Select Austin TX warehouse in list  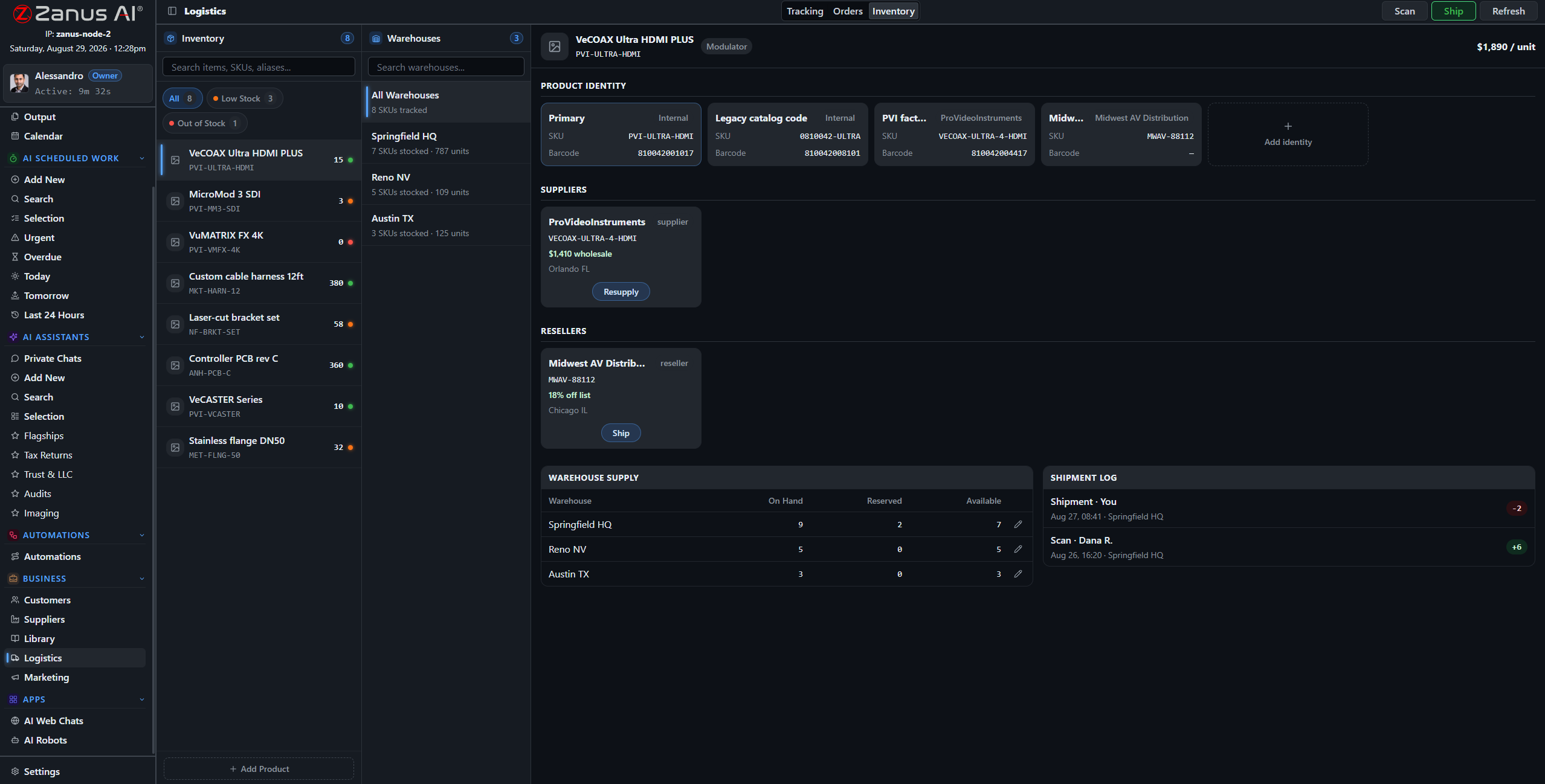pos(447,225)
